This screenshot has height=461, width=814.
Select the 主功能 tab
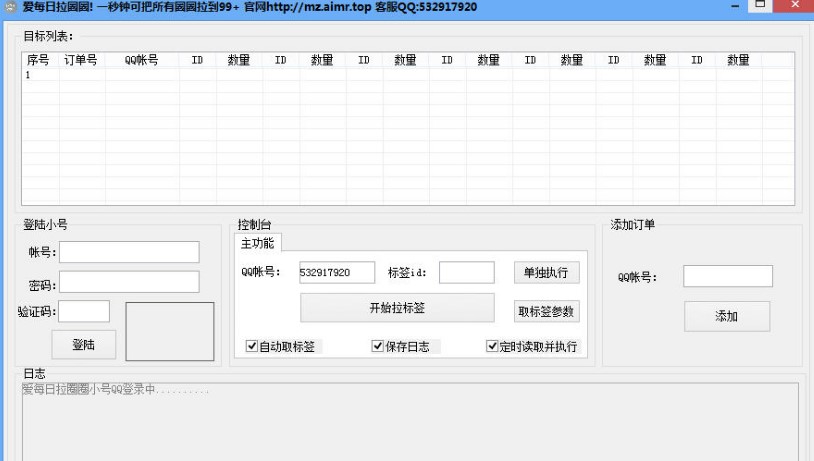257,243
